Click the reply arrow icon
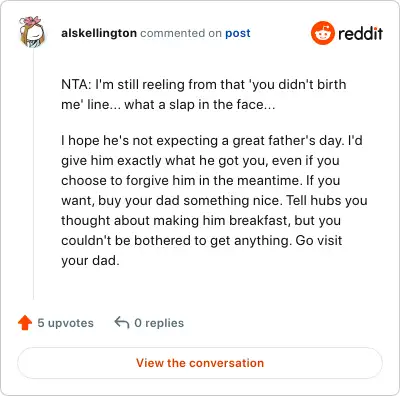The width and height of the screenshot is (400, 396). click(x=122, y=322)
